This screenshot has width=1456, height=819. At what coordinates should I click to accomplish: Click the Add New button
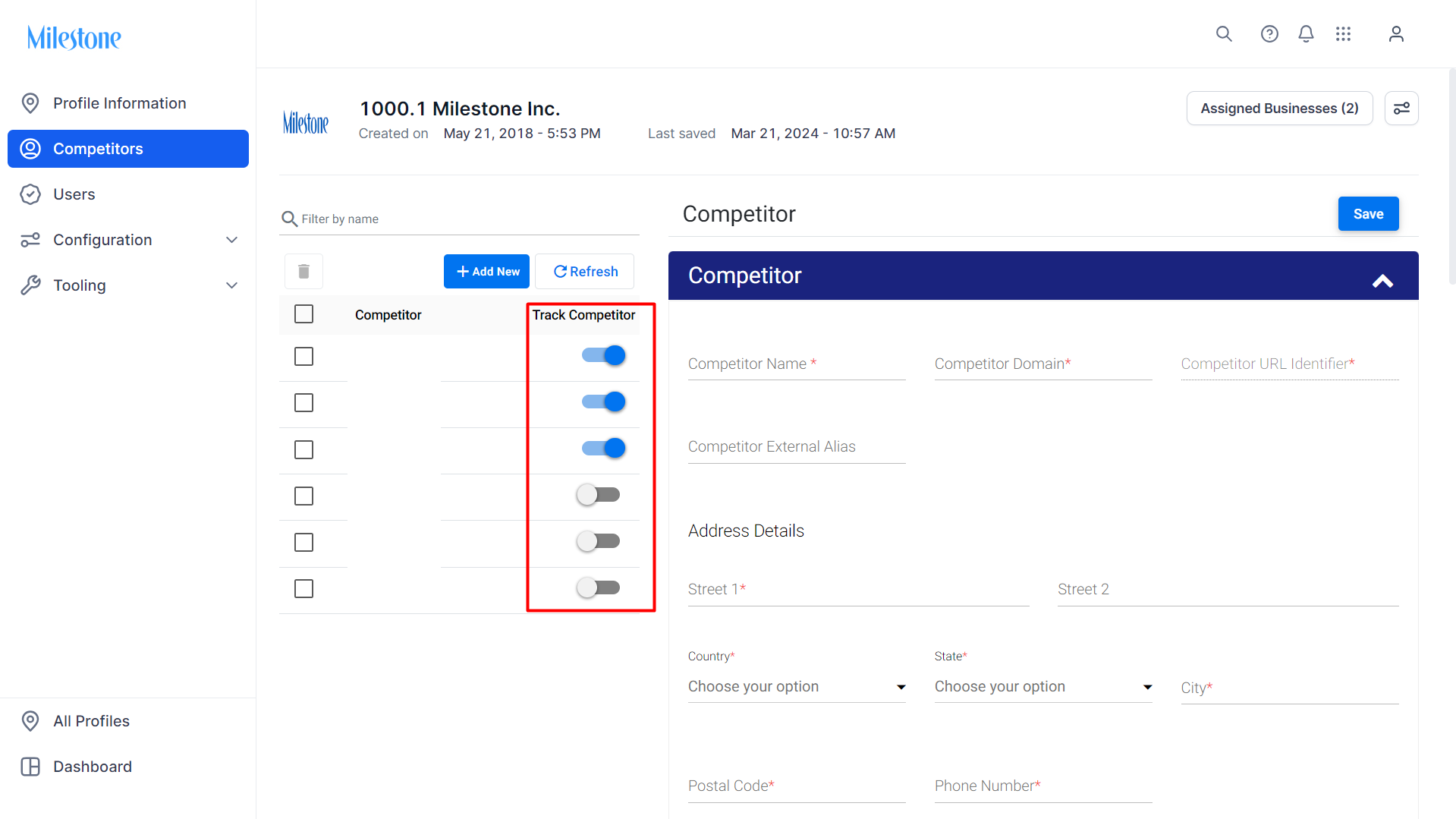pyautogui.click(x=486, y=272)
